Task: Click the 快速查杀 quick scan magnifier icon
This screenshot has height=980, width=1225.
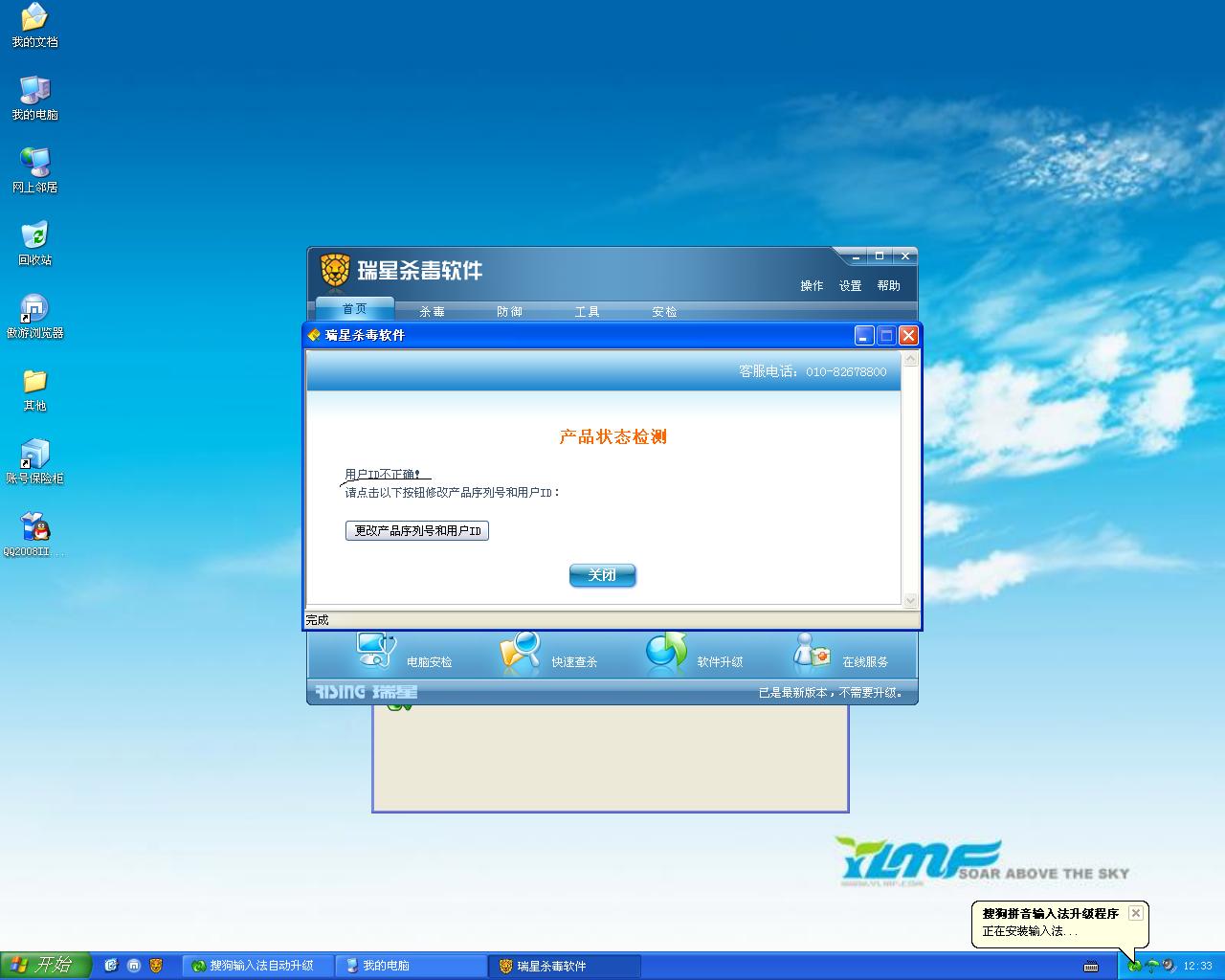Action: (521, 653)
